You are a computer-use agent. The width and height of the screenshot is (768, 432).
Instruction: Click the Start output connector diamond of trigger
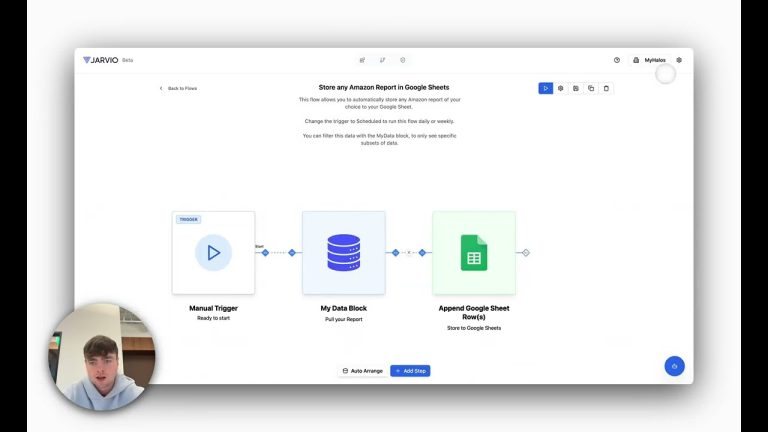[x=265, y=253]
